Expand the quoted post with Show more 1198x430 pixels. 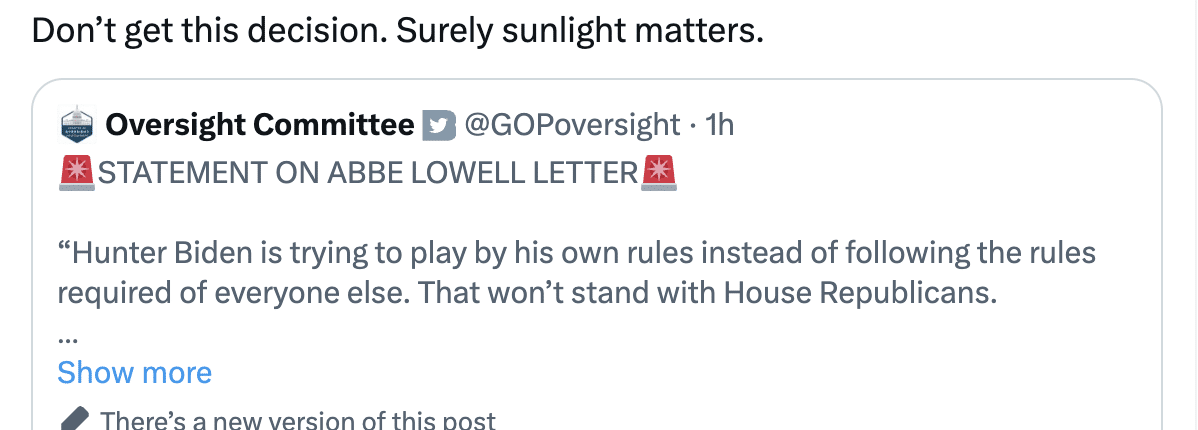134,373
